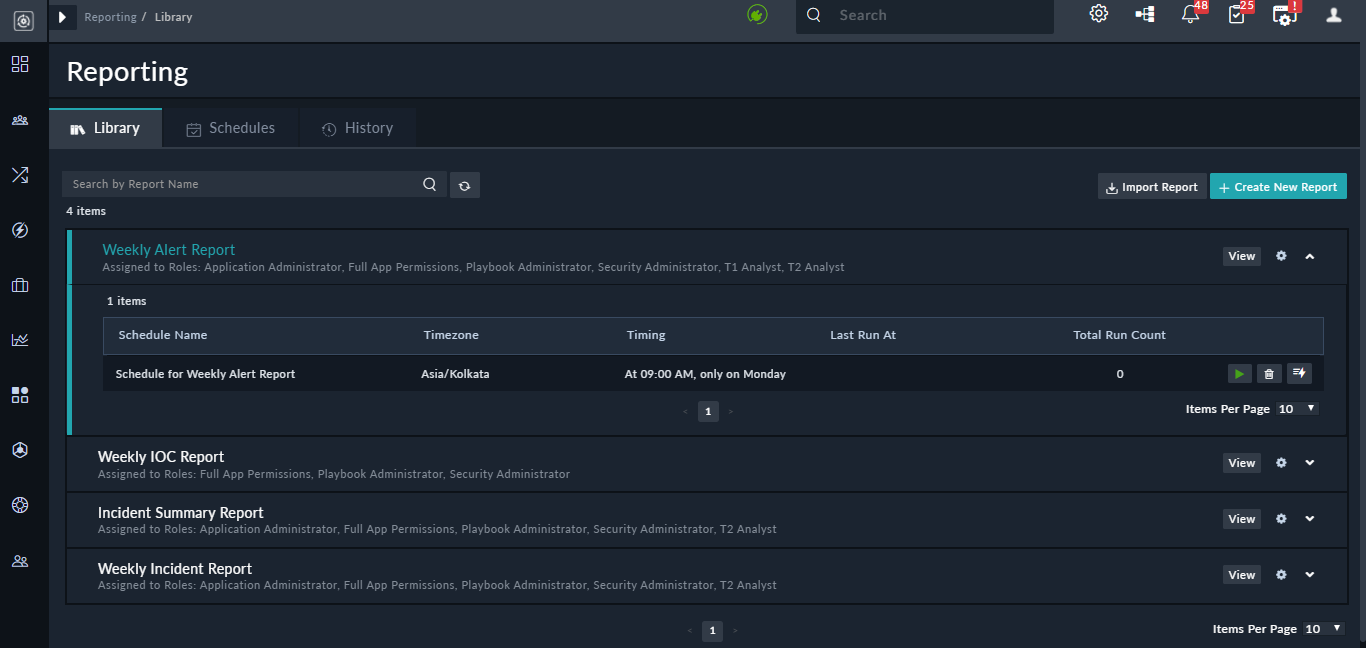Run the Weekly Alert Report schedule now

(1240, 374)
